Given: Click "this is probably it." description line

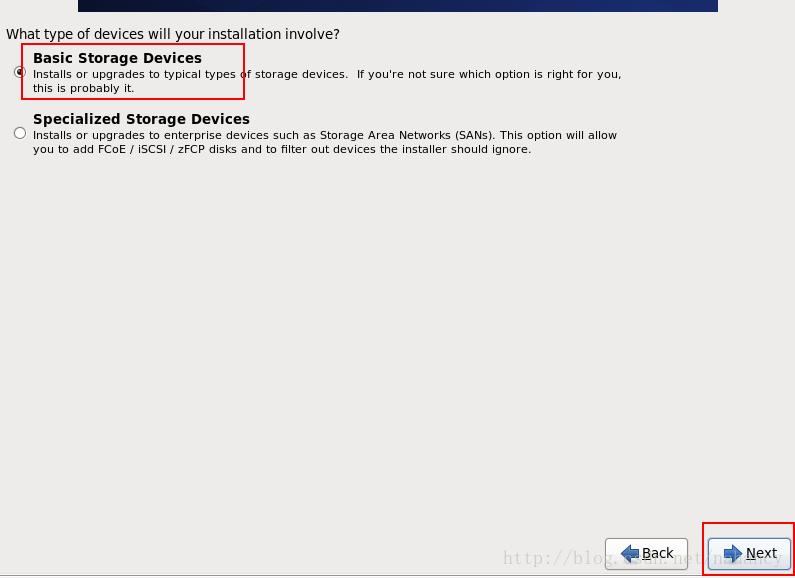Looking at the screenshot, I should click(83, 89).
